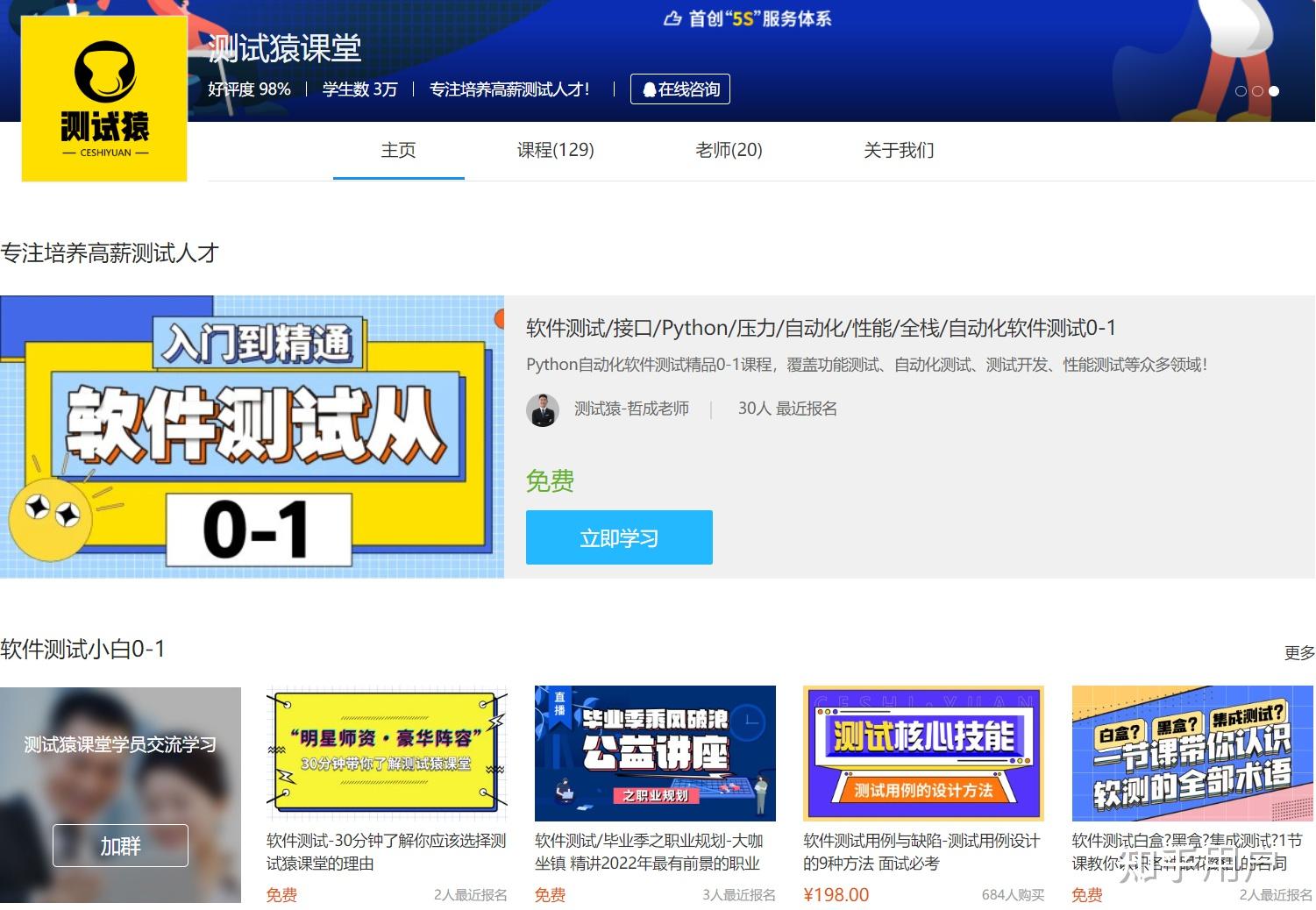The width and height of the screenshot is (1316, 910).
Task: Open the 软件测试/接口/Python featured course title
Action: pos(821,328)
